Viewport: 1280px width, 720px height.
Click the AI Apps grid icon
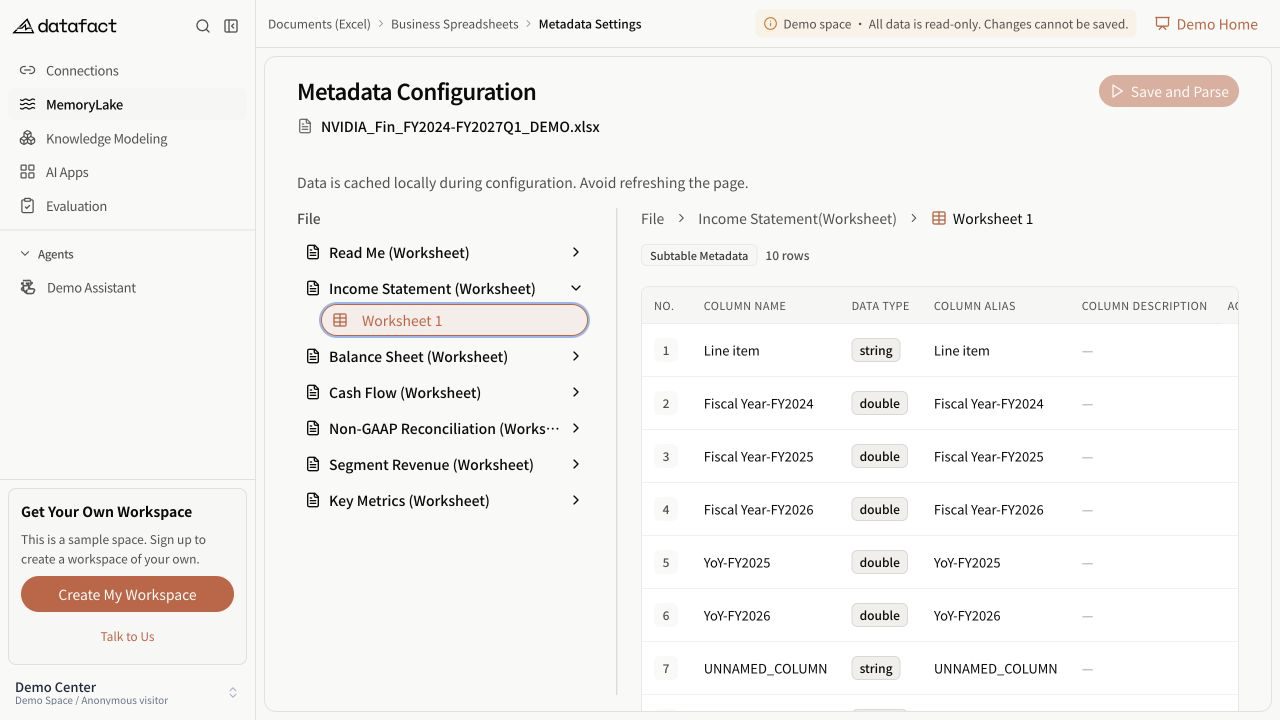coord(27,173)
